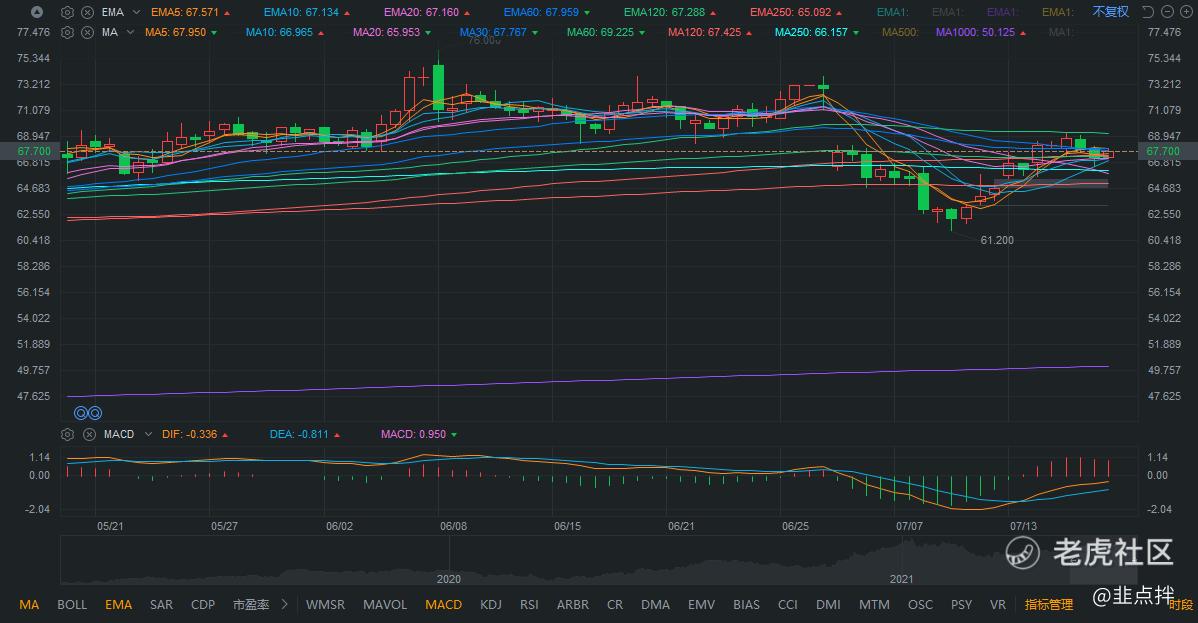Toggle the SAR indicator
This screenshot has width=1198, height=623.
click(x=161, y=605)
